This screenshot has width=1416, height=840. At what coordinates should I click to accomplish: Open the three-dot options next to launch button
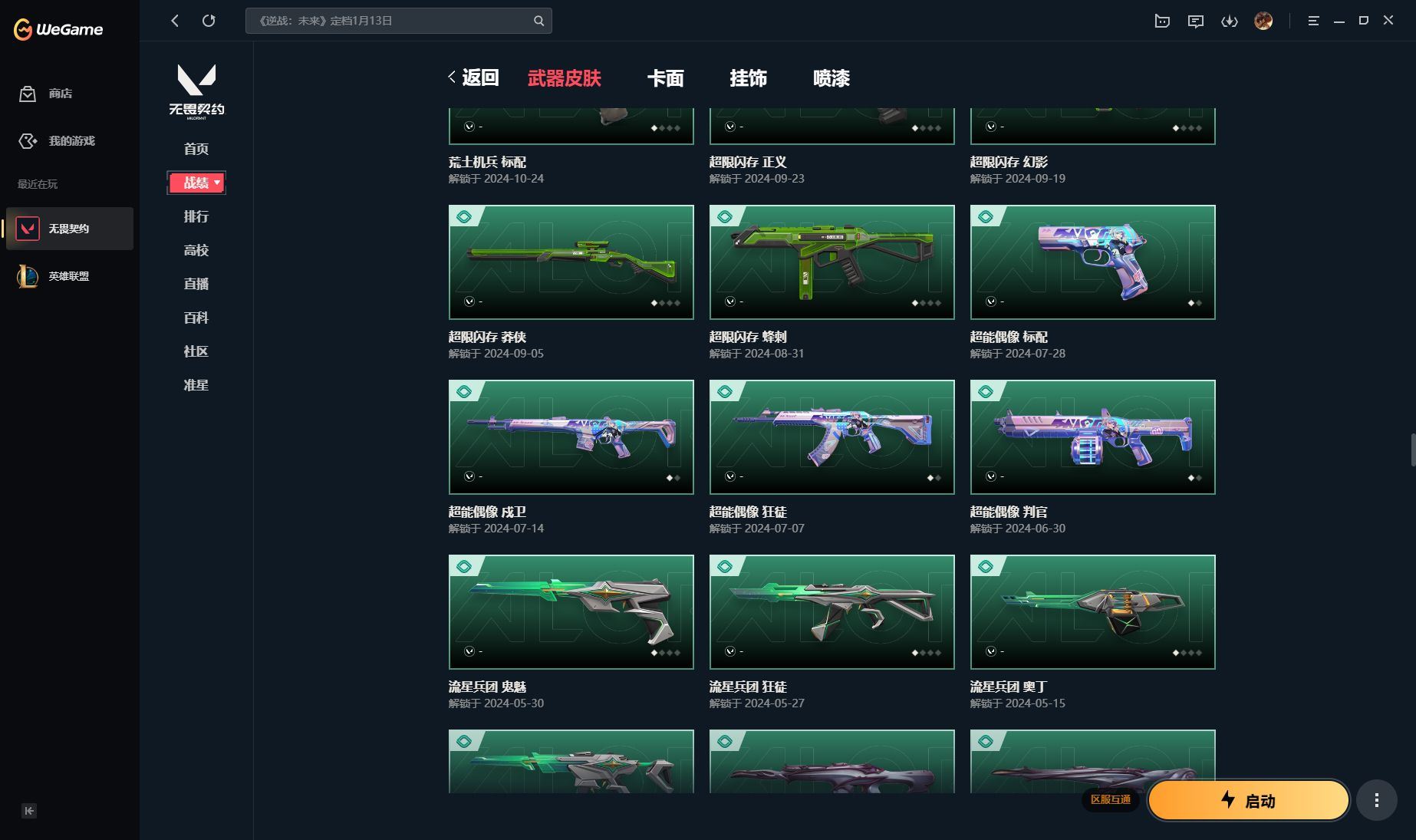click(x=1377, y=799)
